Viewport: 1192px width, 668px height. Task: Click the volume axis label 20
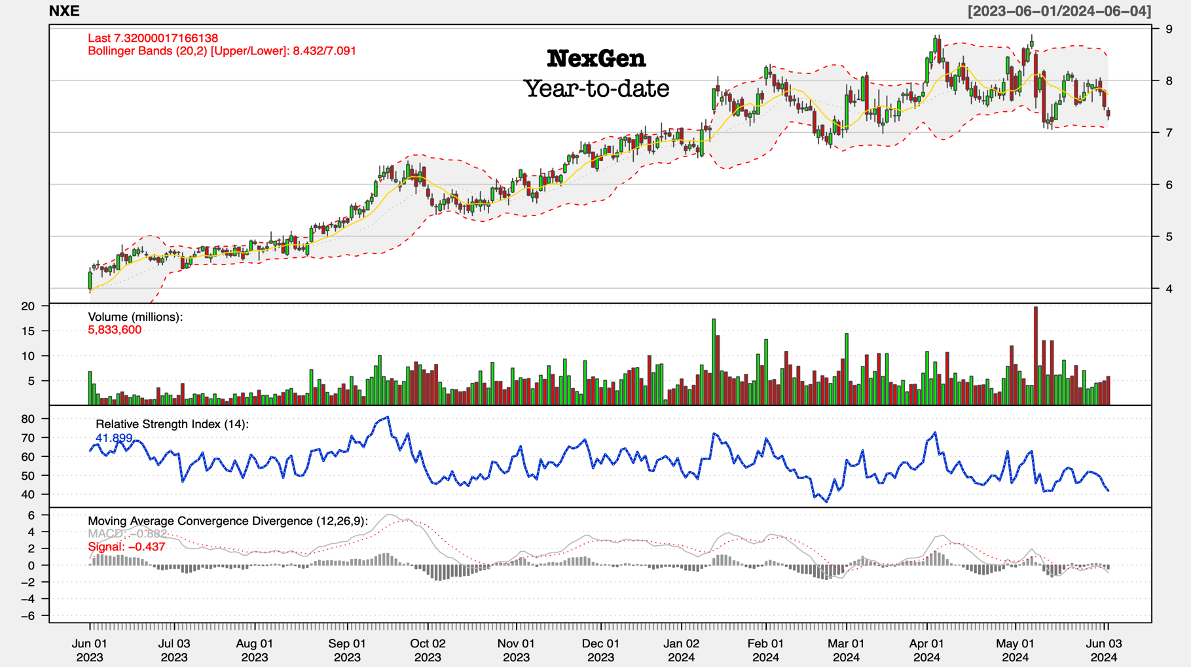tap(28, 306)
